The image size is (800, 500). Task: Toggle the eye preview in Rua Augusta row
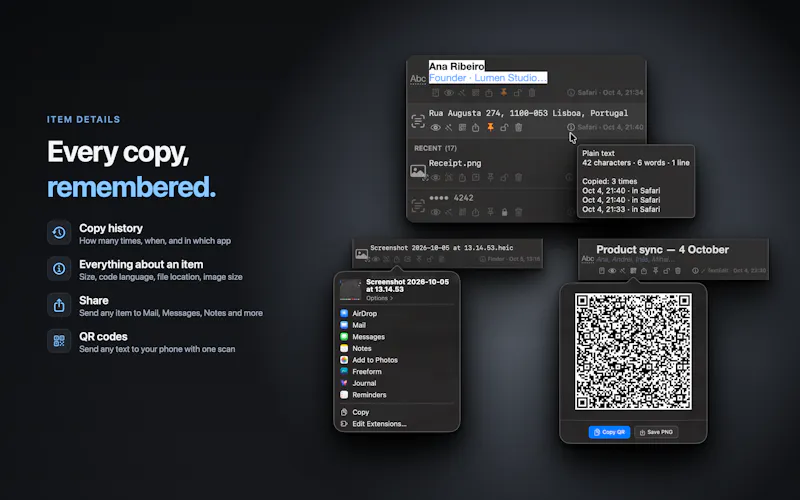(x=436, y=128)
